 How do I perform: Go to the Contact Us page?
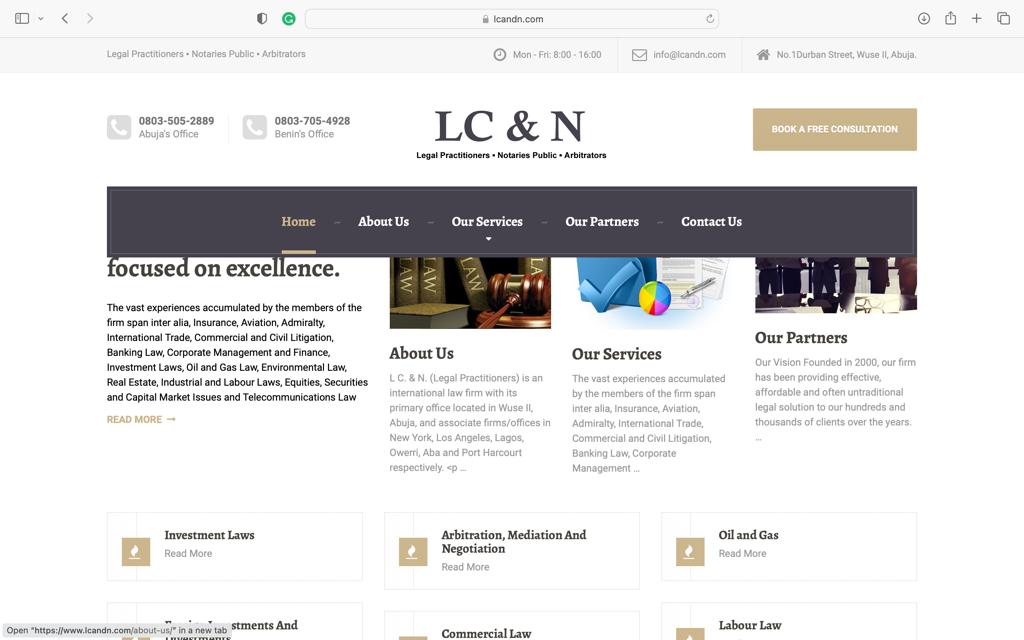(711, 222)
